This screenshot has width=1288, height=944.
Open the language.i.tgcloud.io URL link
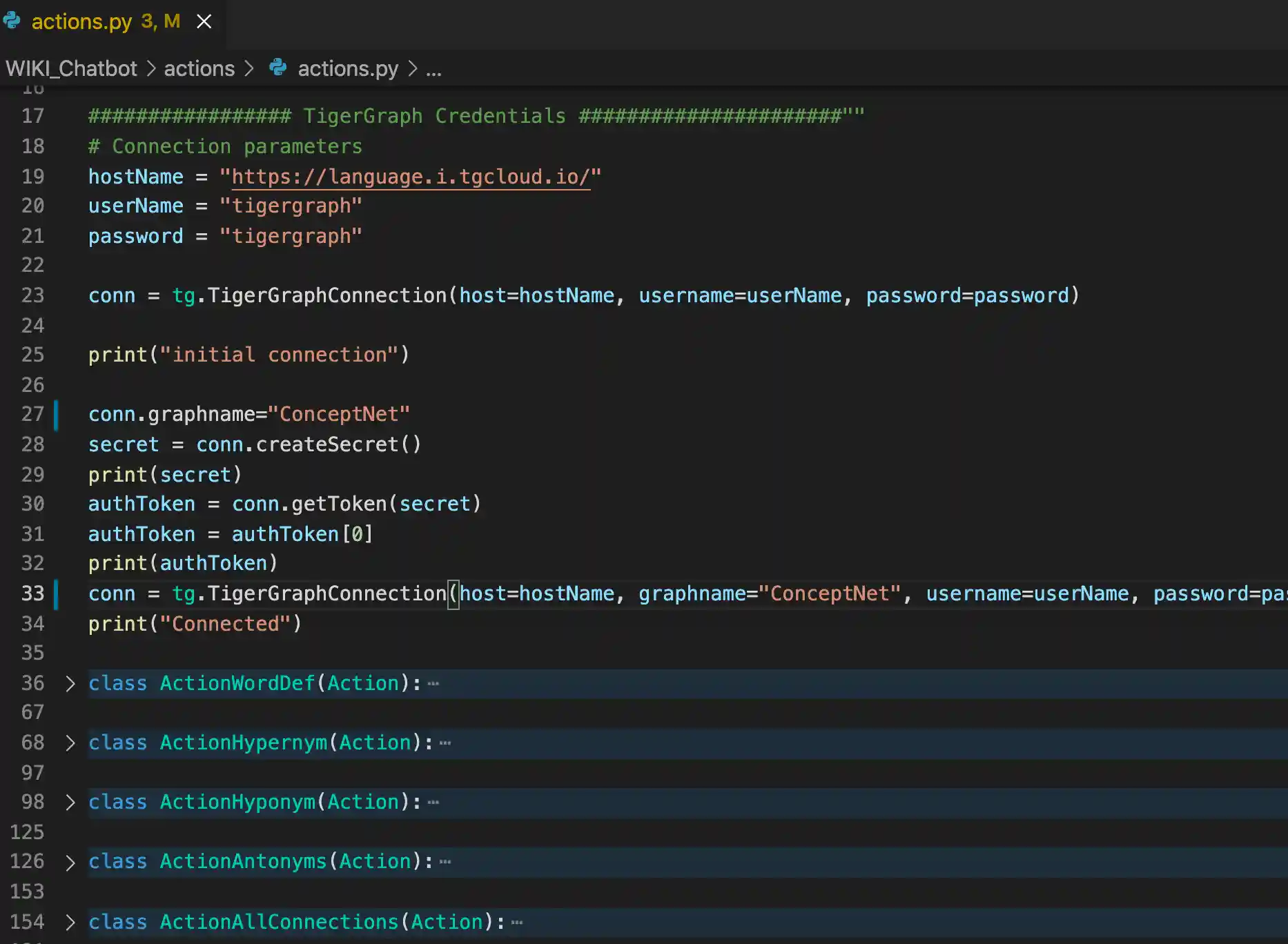pos(411,177)
